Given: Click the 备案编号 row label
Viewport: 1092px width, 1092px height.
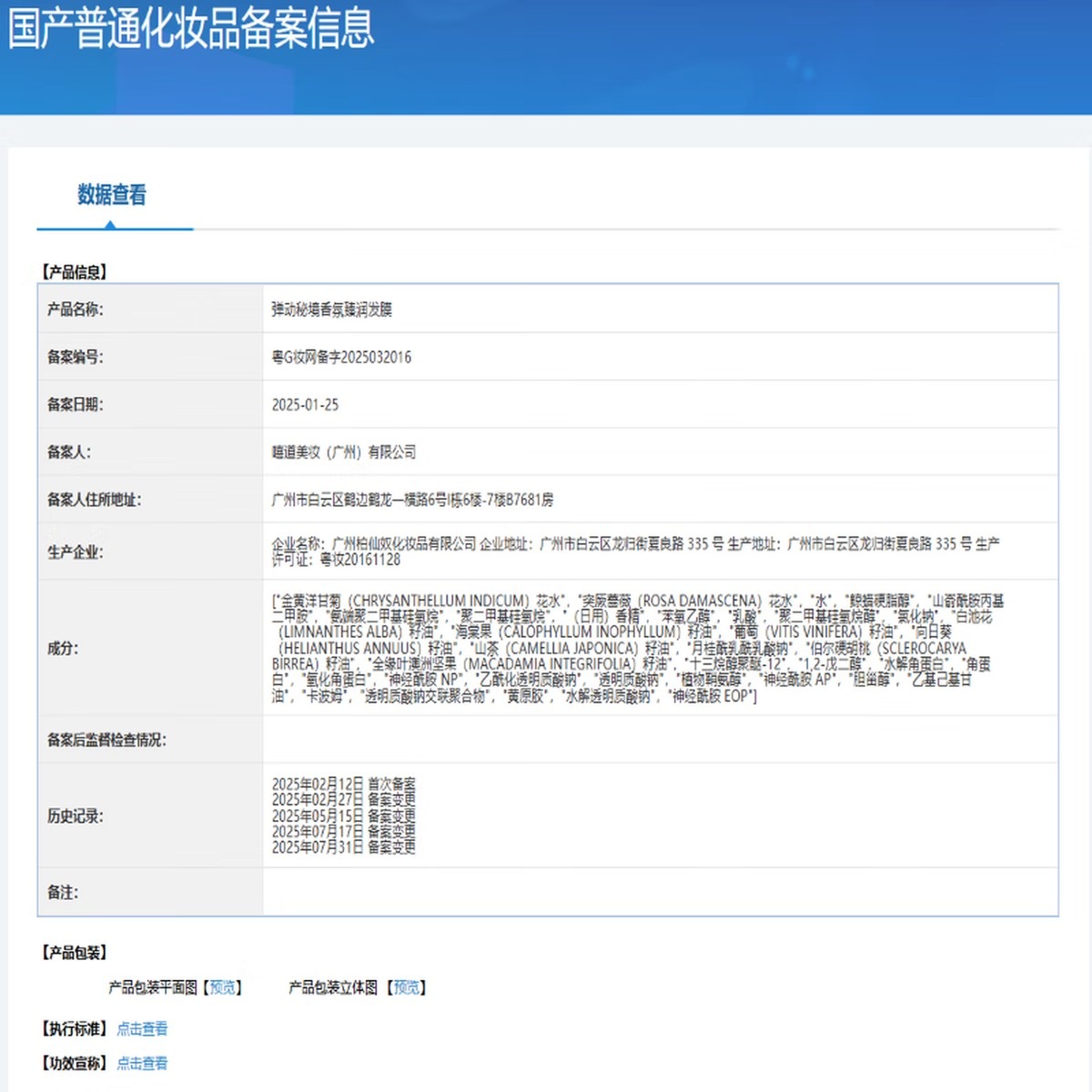Looking at the screenshot, I should tap(76, 357).
